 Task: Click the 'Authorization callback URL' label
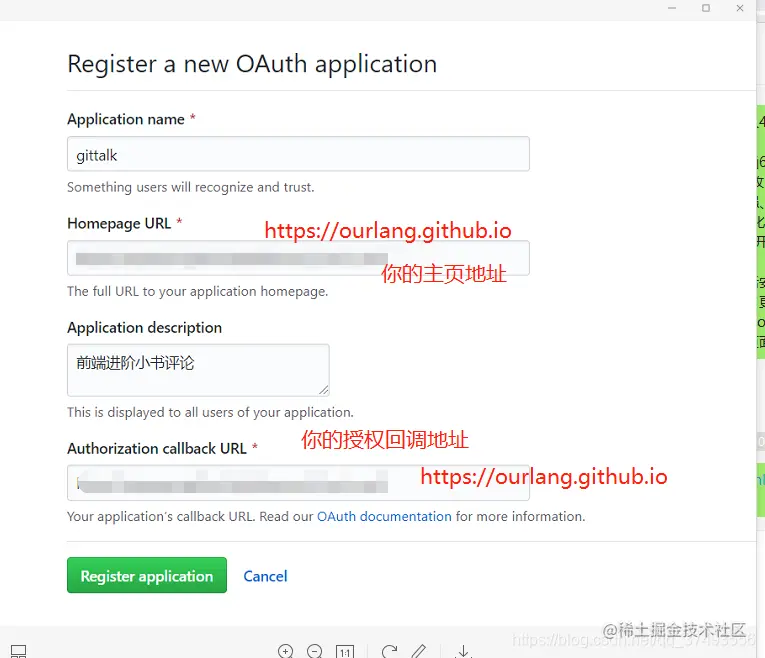(x=157, y=449)
